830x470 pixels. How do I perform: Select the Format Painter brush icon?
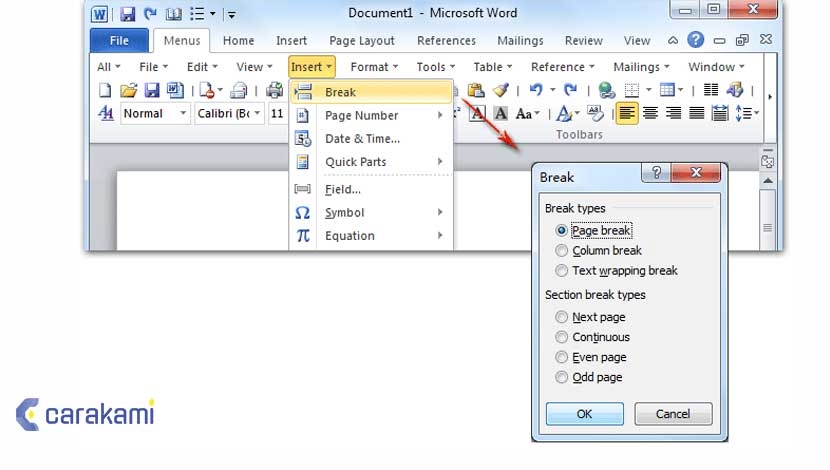tap(501, 91)
